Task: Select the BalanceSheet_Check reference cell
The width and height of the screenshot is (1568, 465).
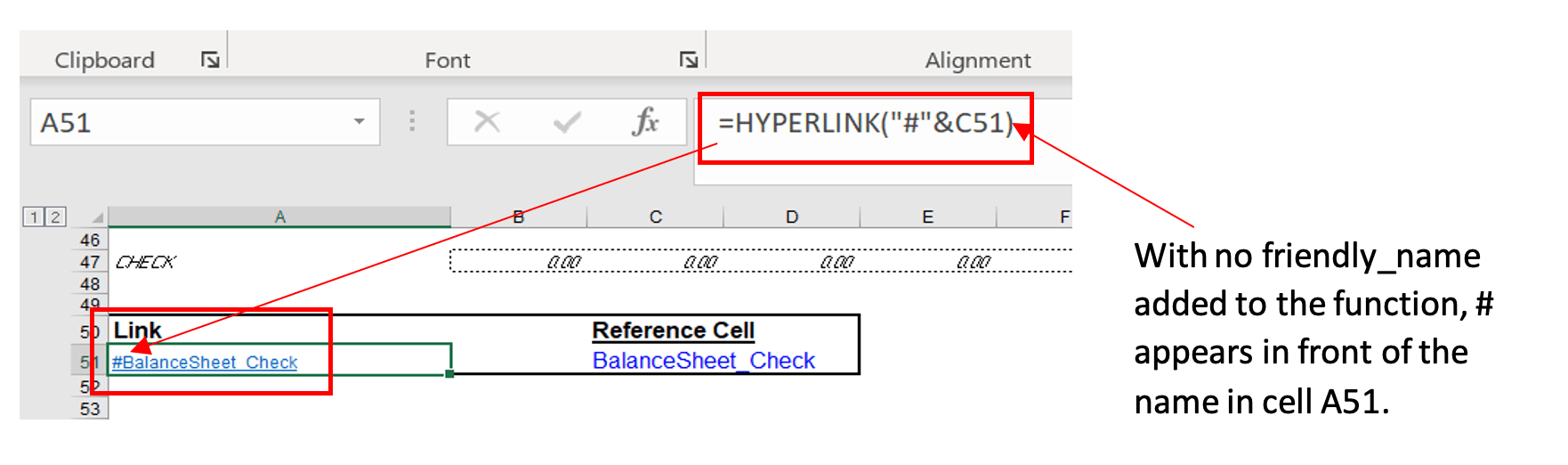Action: pos(703,361)
